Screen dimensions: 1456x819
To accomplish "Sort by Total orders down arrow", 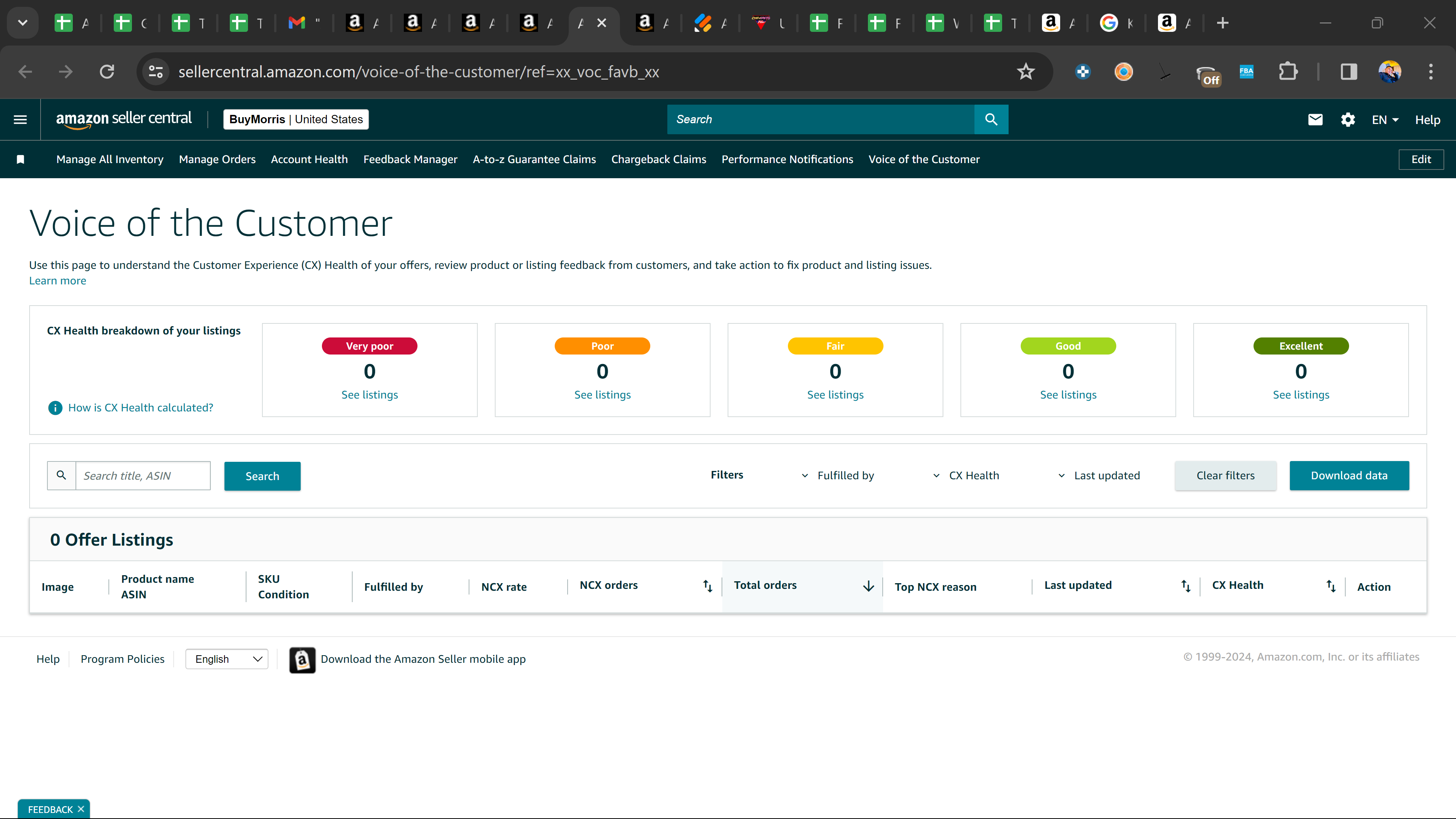I will tap(869, 585).
